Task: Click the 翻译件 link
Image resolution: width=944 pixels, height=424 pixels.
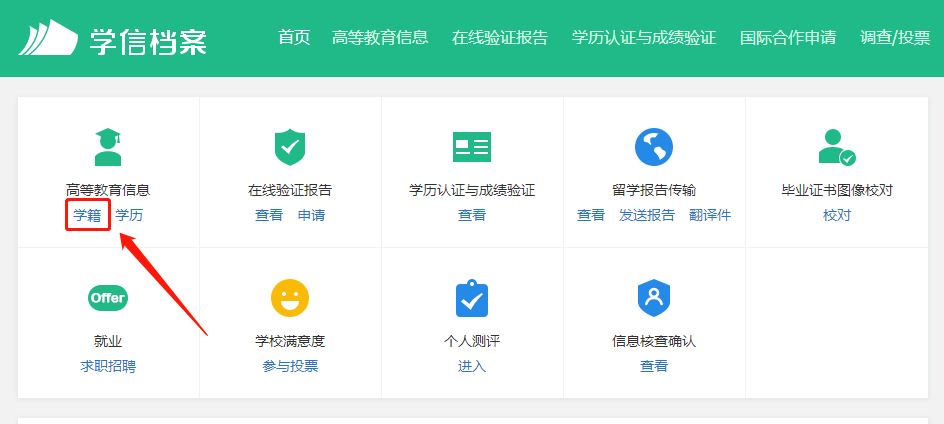Action: click(x=710, y=216)
